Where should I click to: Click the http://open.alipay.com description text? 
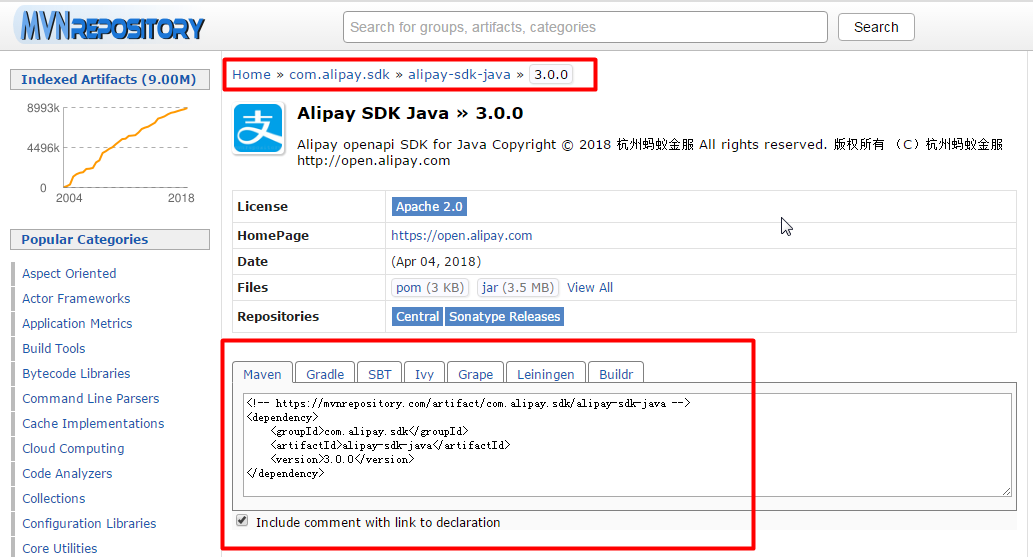(x=374, y=161)
